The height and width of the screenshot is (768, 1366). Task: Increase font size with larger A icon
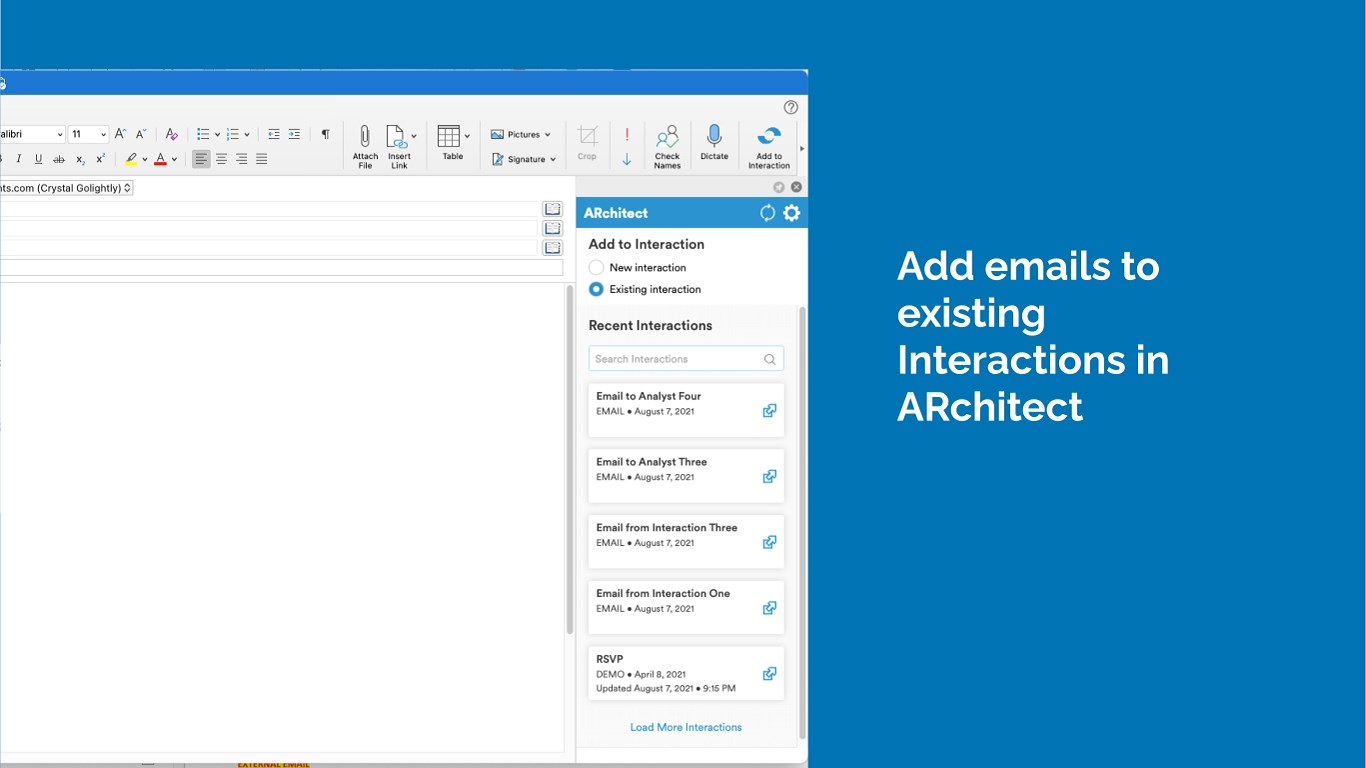(x=120, y=134)
